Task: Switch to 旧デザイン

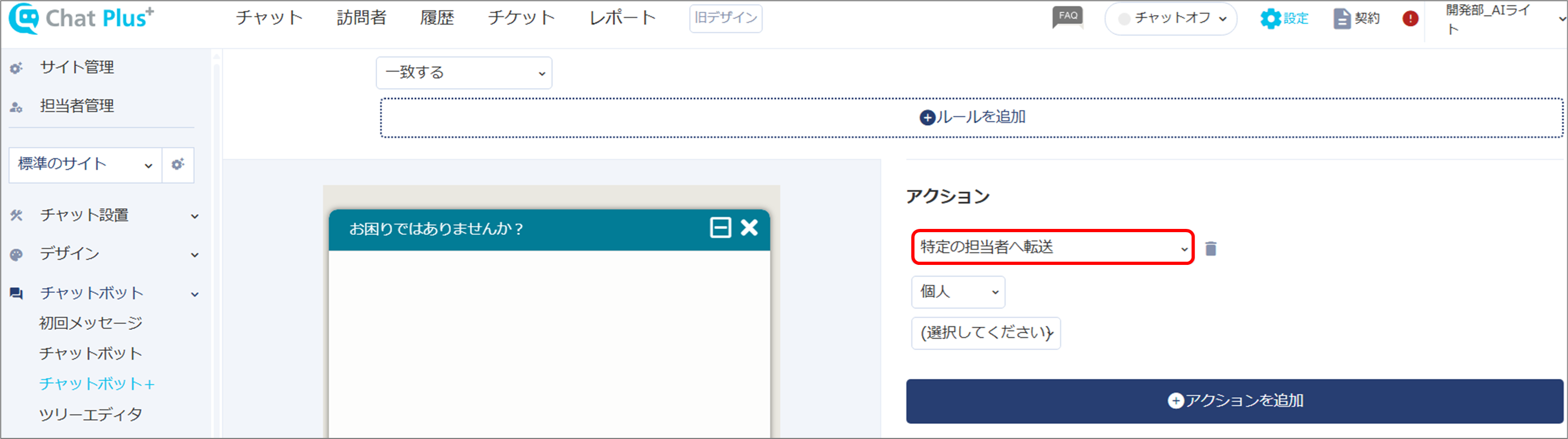Action: pyautogui.click(x=726, y=18)
